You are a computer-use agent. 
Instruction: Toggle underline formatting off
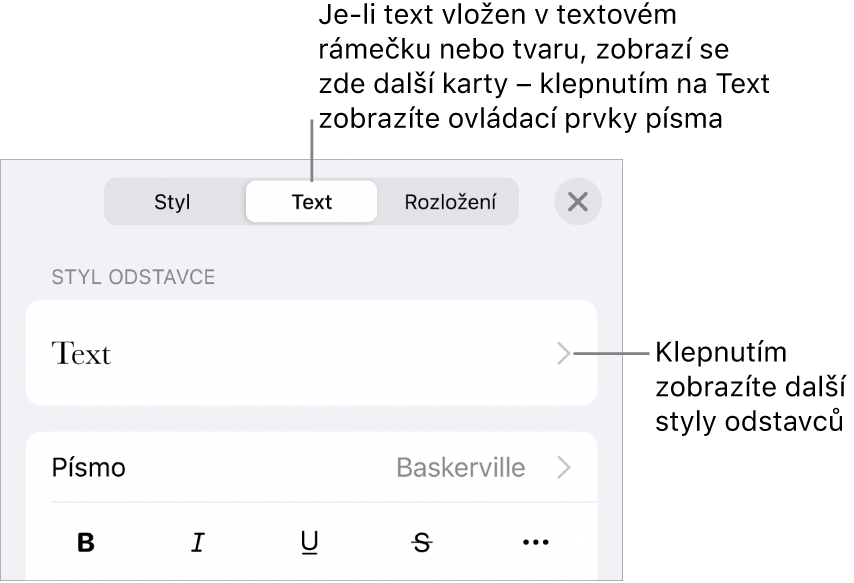(310, 544)
